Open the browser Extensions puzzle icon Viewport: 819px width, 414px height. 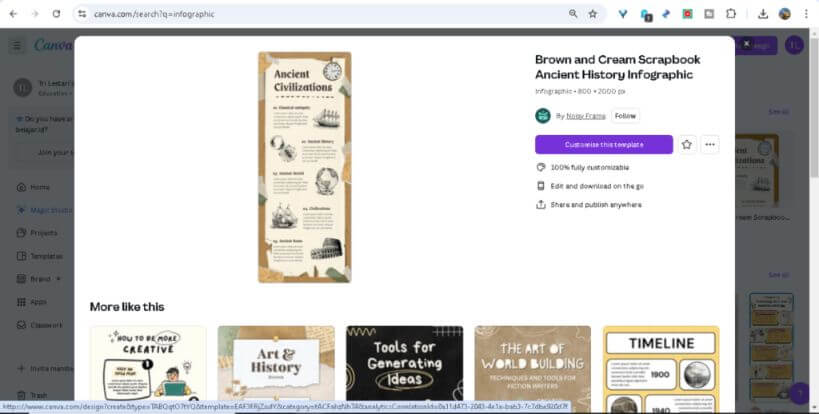click(x=731, y=14)
